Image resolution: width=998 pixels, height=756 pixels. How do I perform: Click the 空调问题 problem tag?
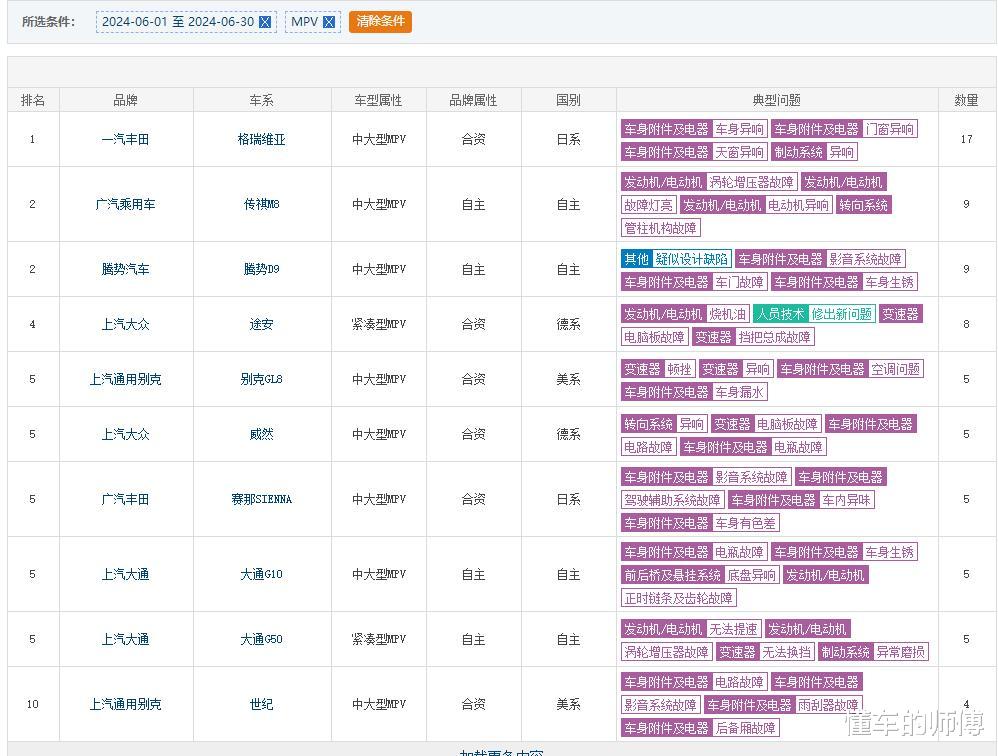click(x=896, y=369)
